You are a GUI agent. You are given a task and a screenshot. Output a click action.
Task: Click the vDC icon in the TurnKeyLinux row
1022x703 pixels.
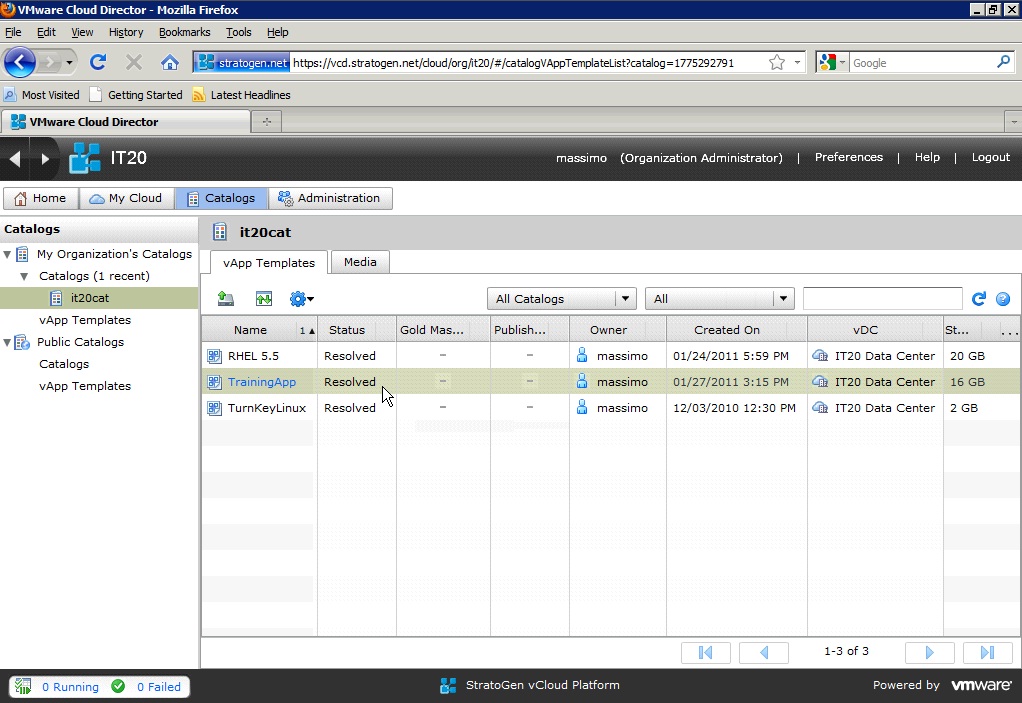[x=820, y=407]
